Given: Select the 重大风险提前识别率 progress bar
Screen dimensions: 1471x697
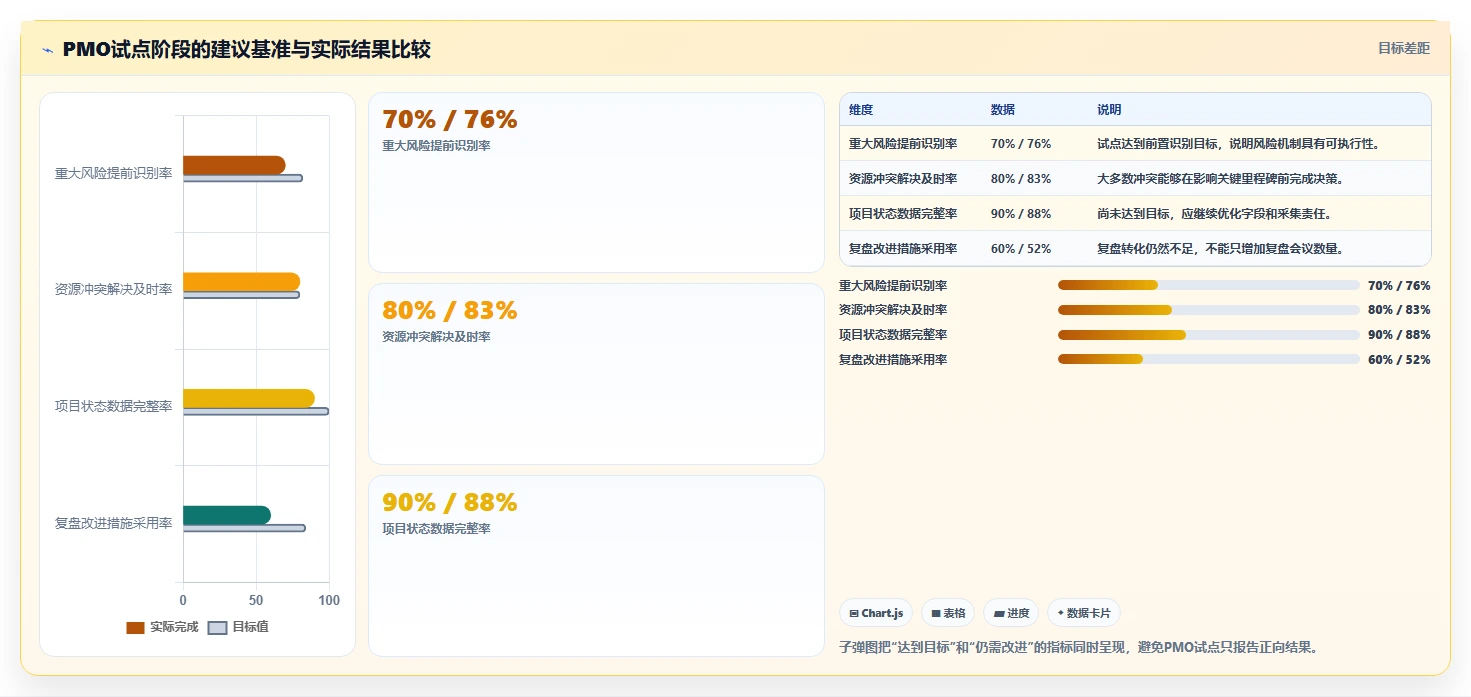Looking at the screenshot, I should [x=1208, y=285].
